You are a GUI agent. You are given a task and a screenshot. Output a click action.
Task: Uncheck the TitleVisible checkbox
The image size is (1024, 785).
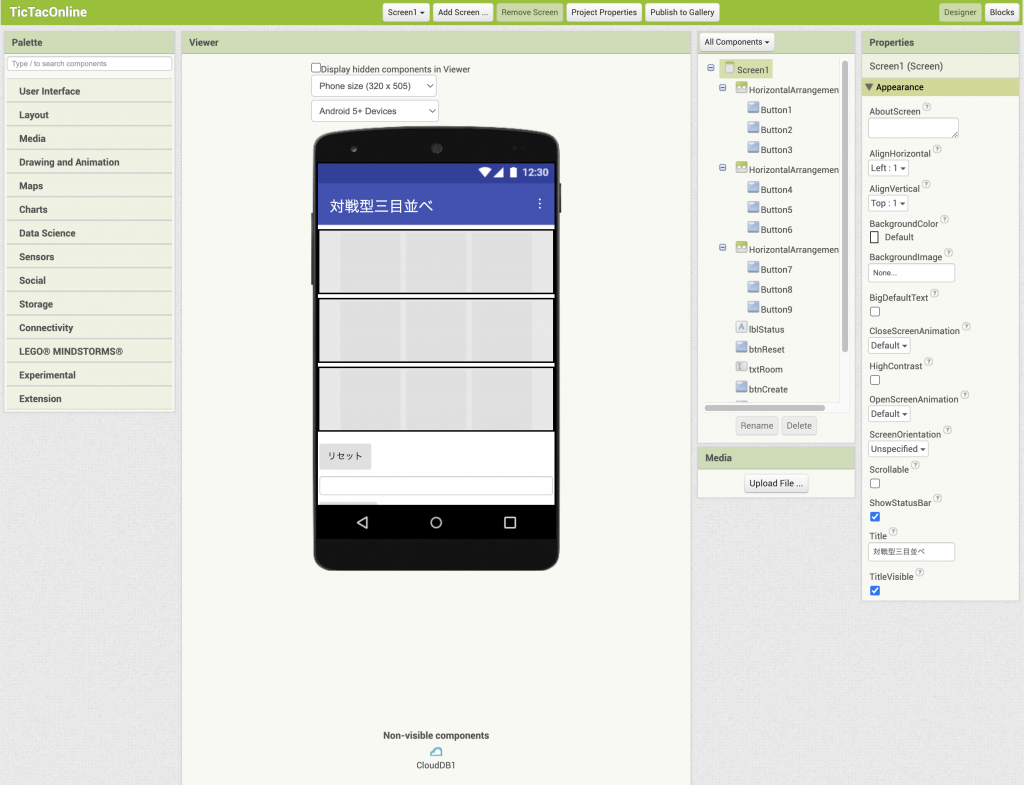click(x=875, y=590)
